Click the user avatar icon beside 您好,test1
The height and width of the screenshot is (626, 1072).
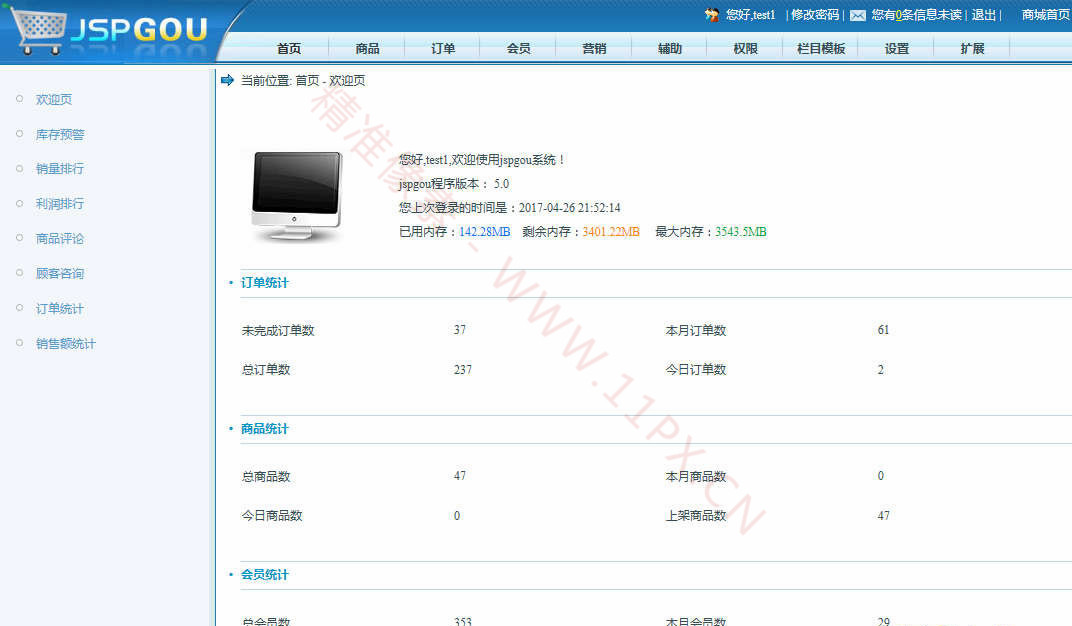coord(712,14)
